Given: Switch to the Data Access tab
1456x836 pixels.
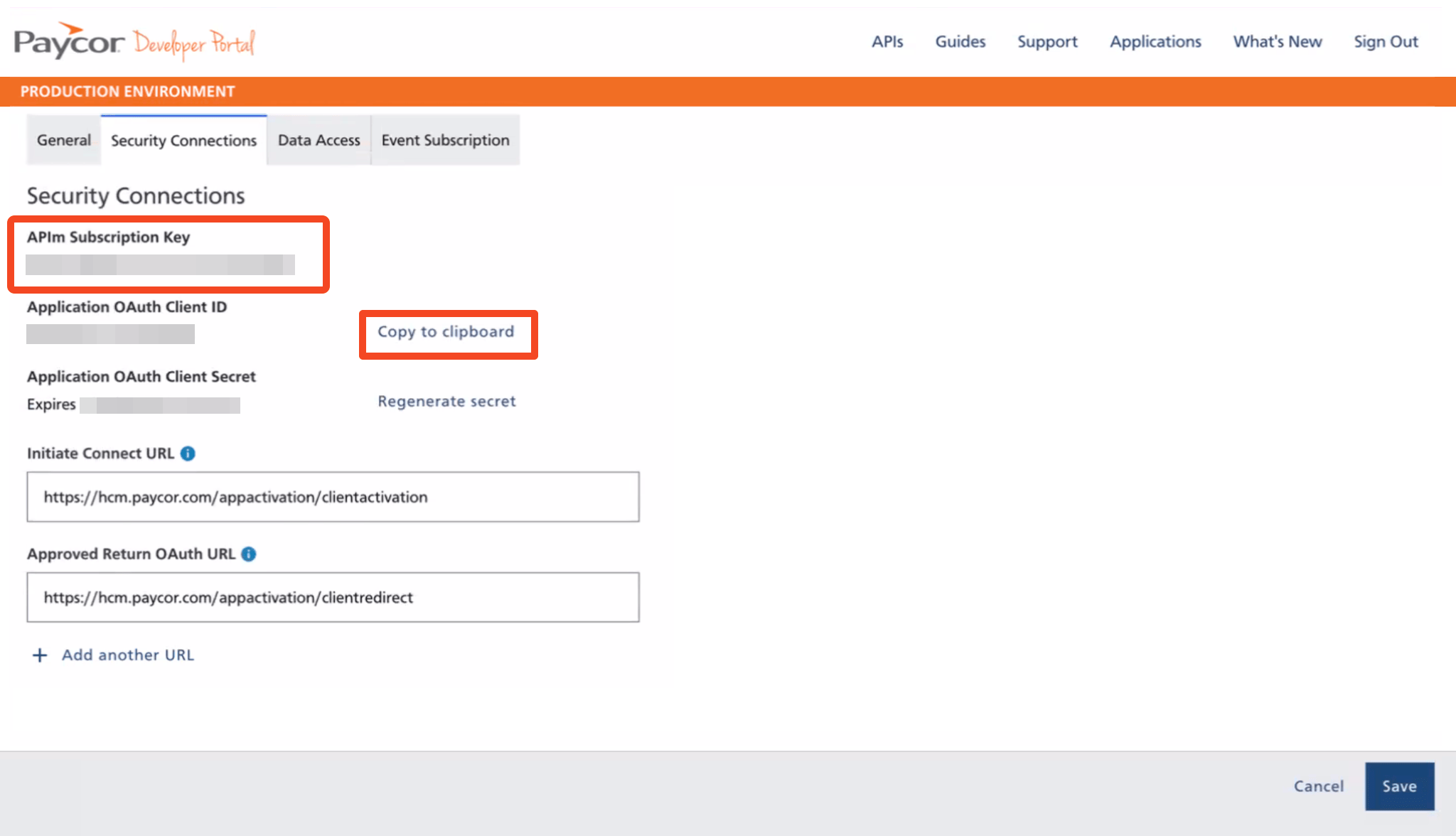Looking at the screenshot, I should 319,140.
